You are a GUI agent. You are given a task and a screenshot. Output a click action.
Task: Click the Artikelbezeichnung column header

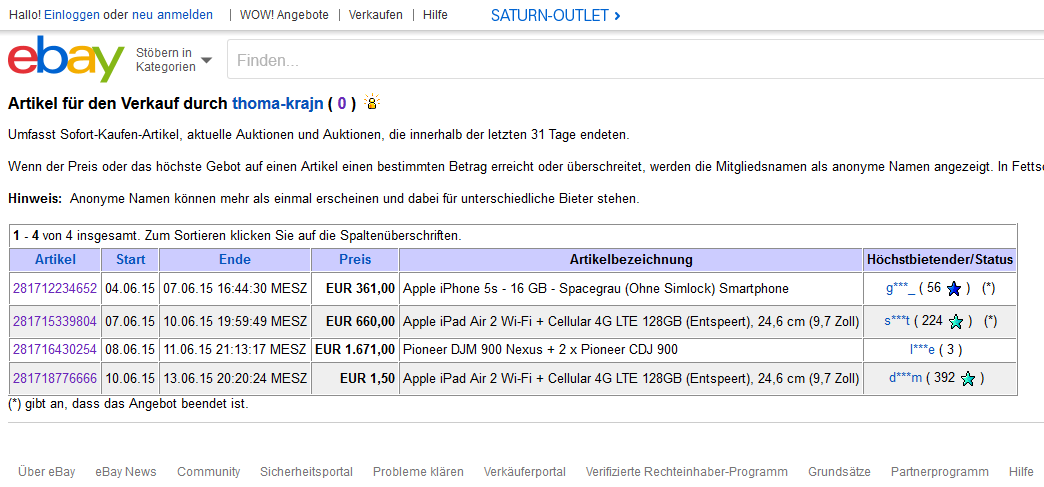click(x=631, y=259)
